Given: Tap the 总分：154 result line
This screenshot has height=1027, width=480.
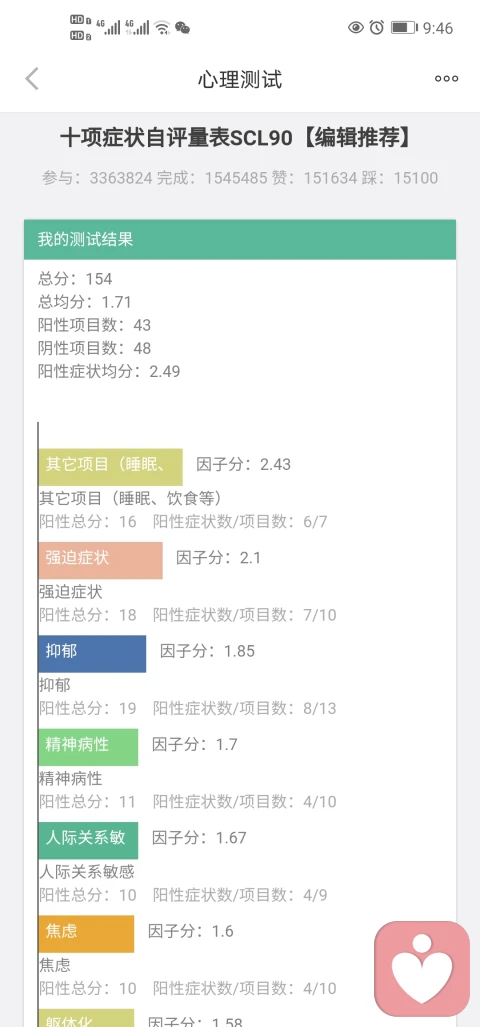Looking at the screenshot, I should 75,279.
